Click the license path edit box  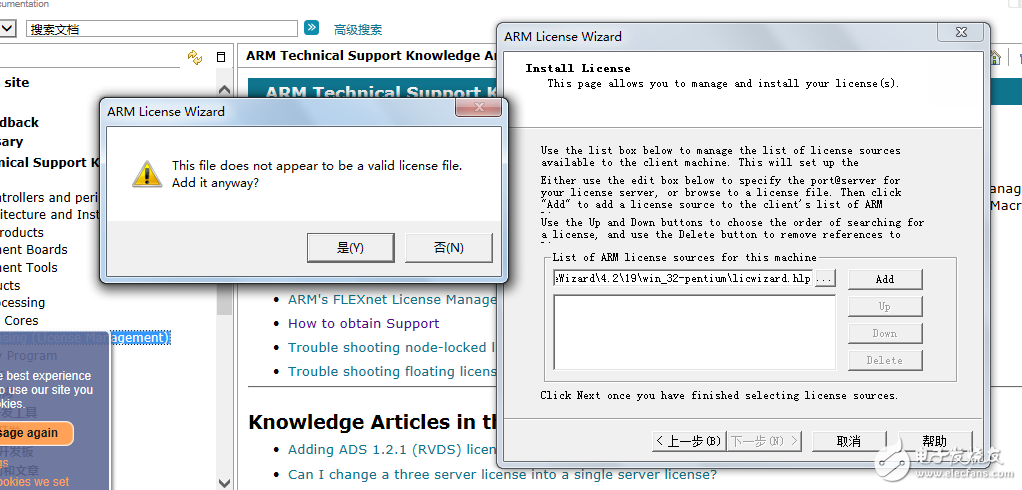683,279
